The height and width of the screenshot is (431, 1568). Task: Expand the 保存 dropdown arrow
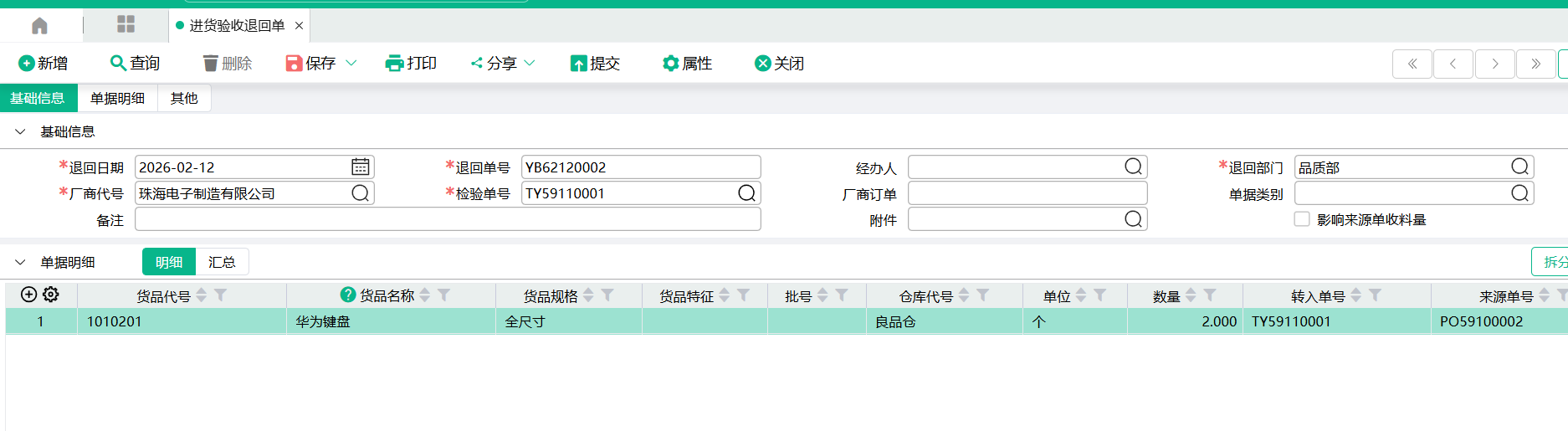[x=351, y=64]
